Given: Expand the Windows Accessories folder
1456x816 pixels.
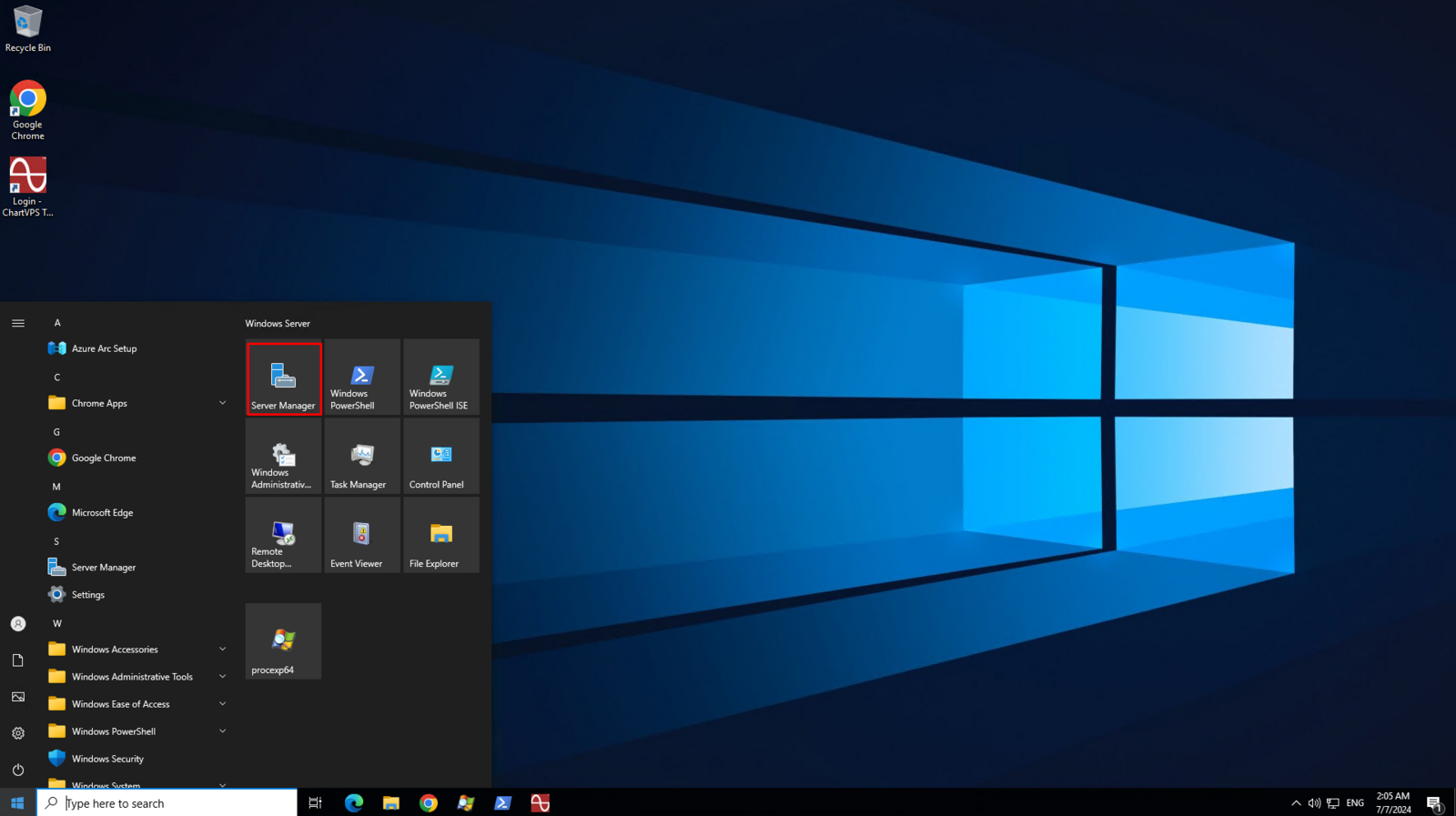Looking at the screenshot, I should click(x=136, y=650).
